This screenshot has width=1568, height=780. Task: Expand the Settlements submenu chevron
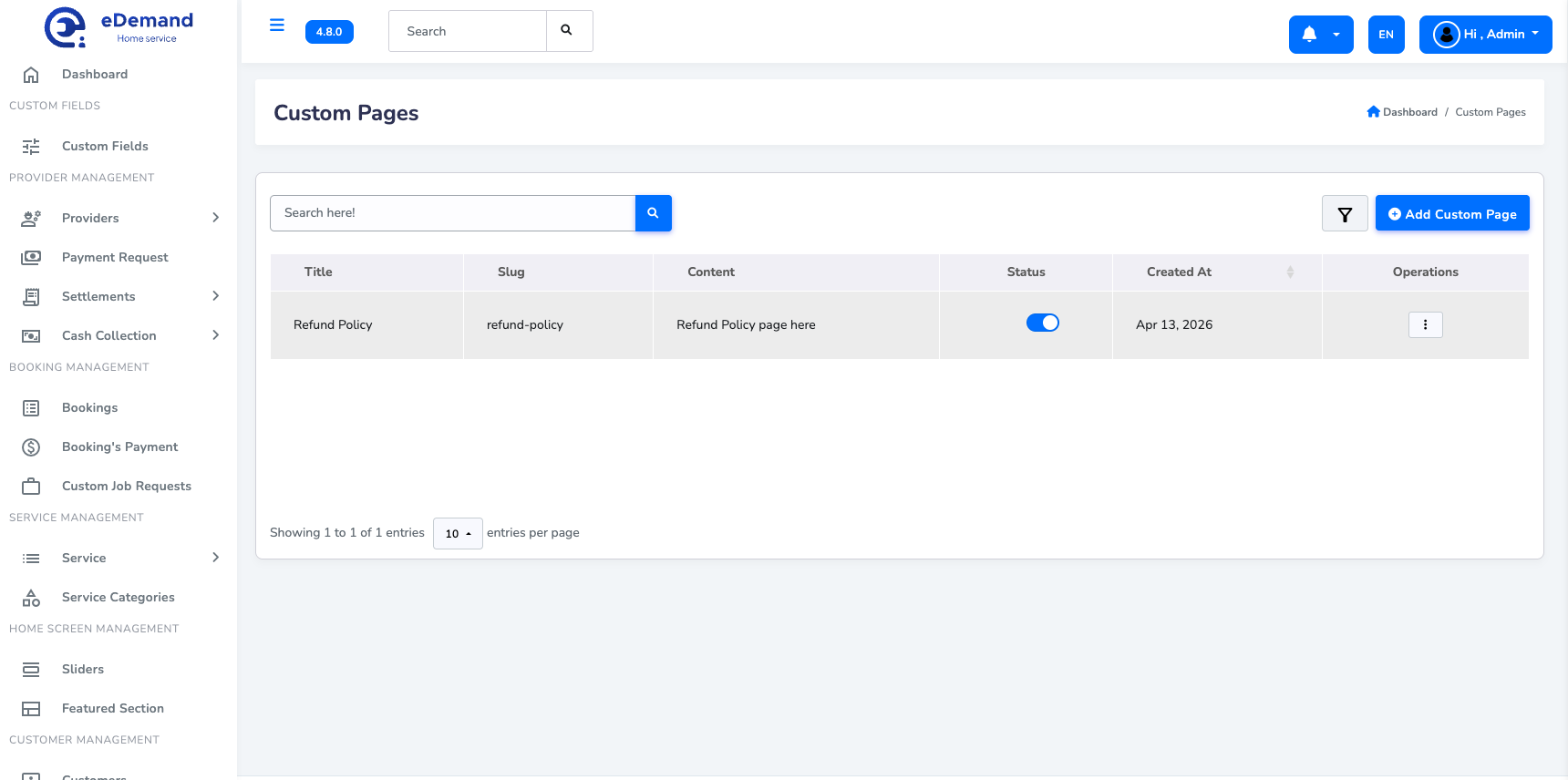[216, 296]
